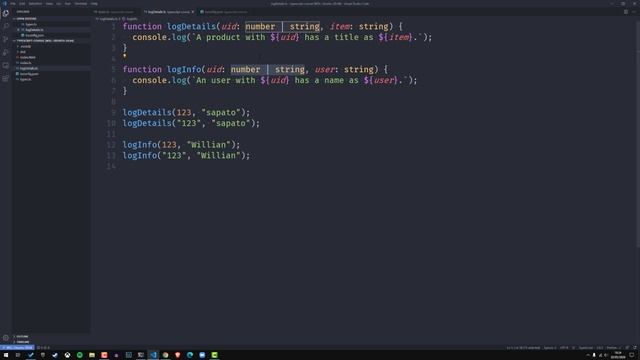This screenshot has height=360, width=640.
Task: Click the "Willian" string on line 12
Action: 208,144
